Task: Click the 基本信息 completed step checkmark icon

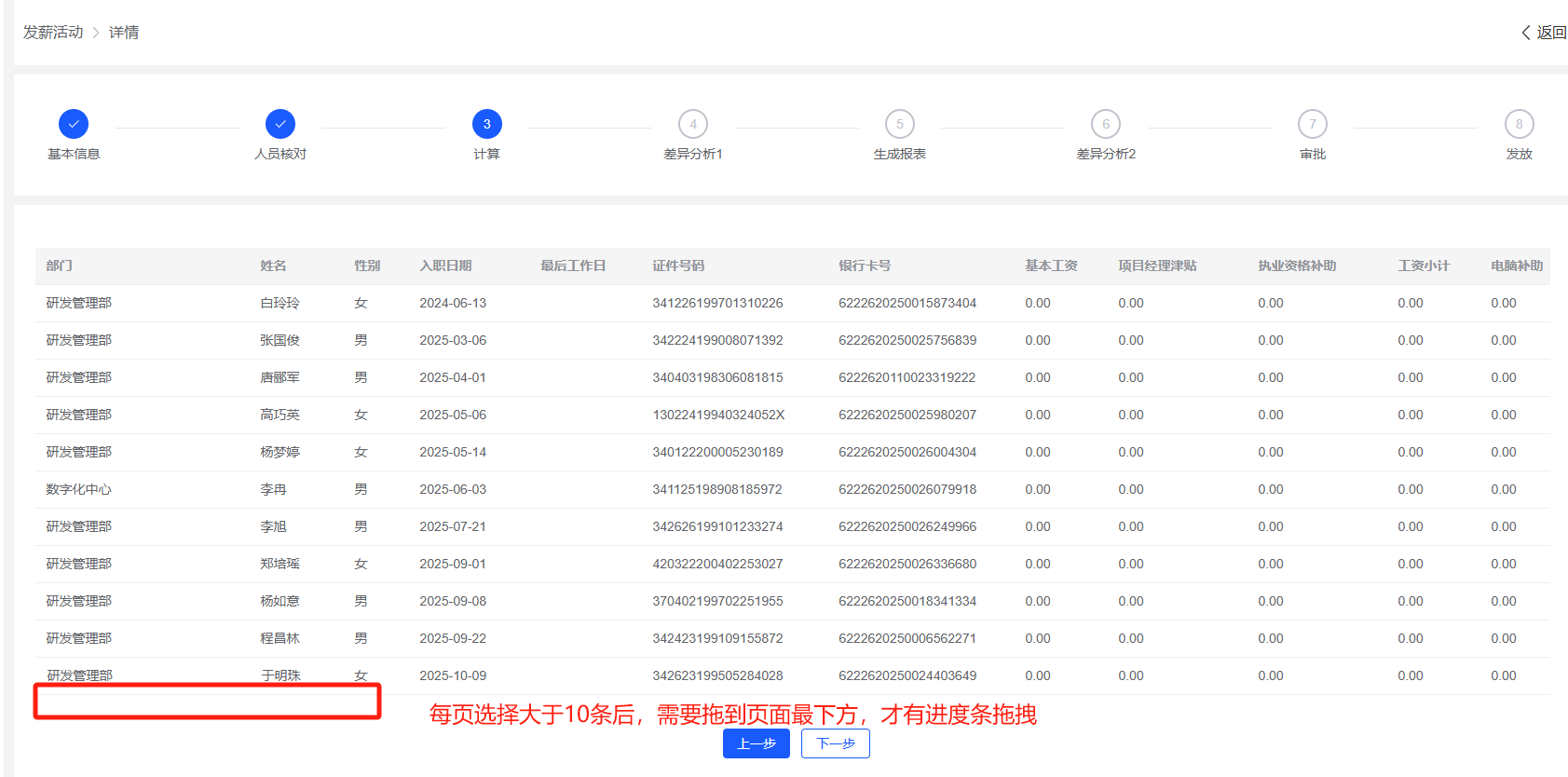Action: click(x=74, y=124)
